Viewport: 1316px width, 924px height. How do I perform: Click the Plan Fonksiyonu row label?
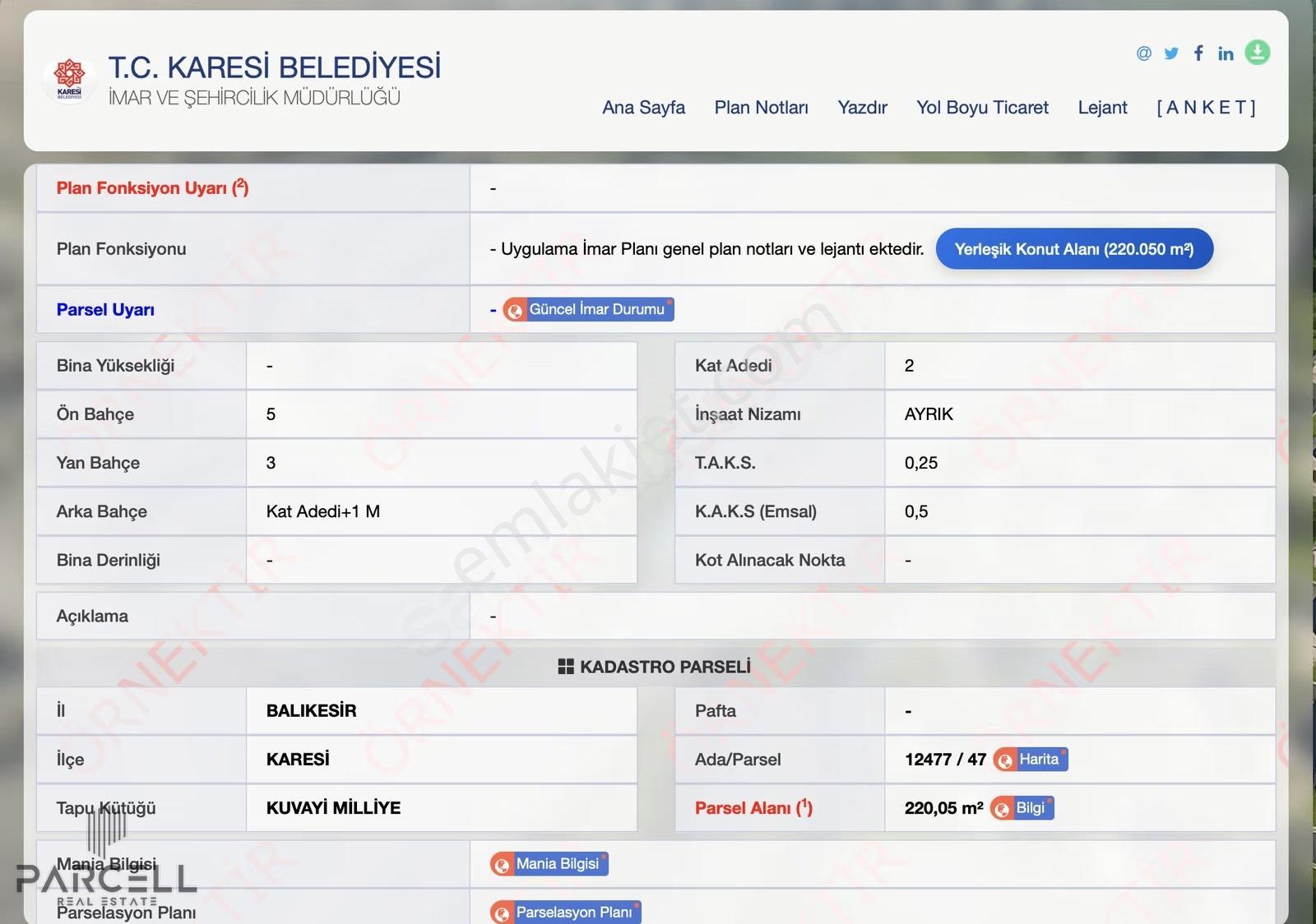121,249
